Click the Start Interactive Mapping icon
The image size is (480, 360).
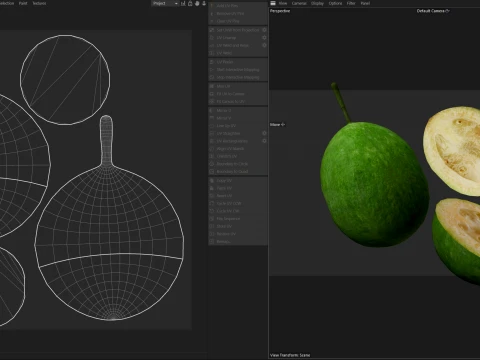click(211, 70)
